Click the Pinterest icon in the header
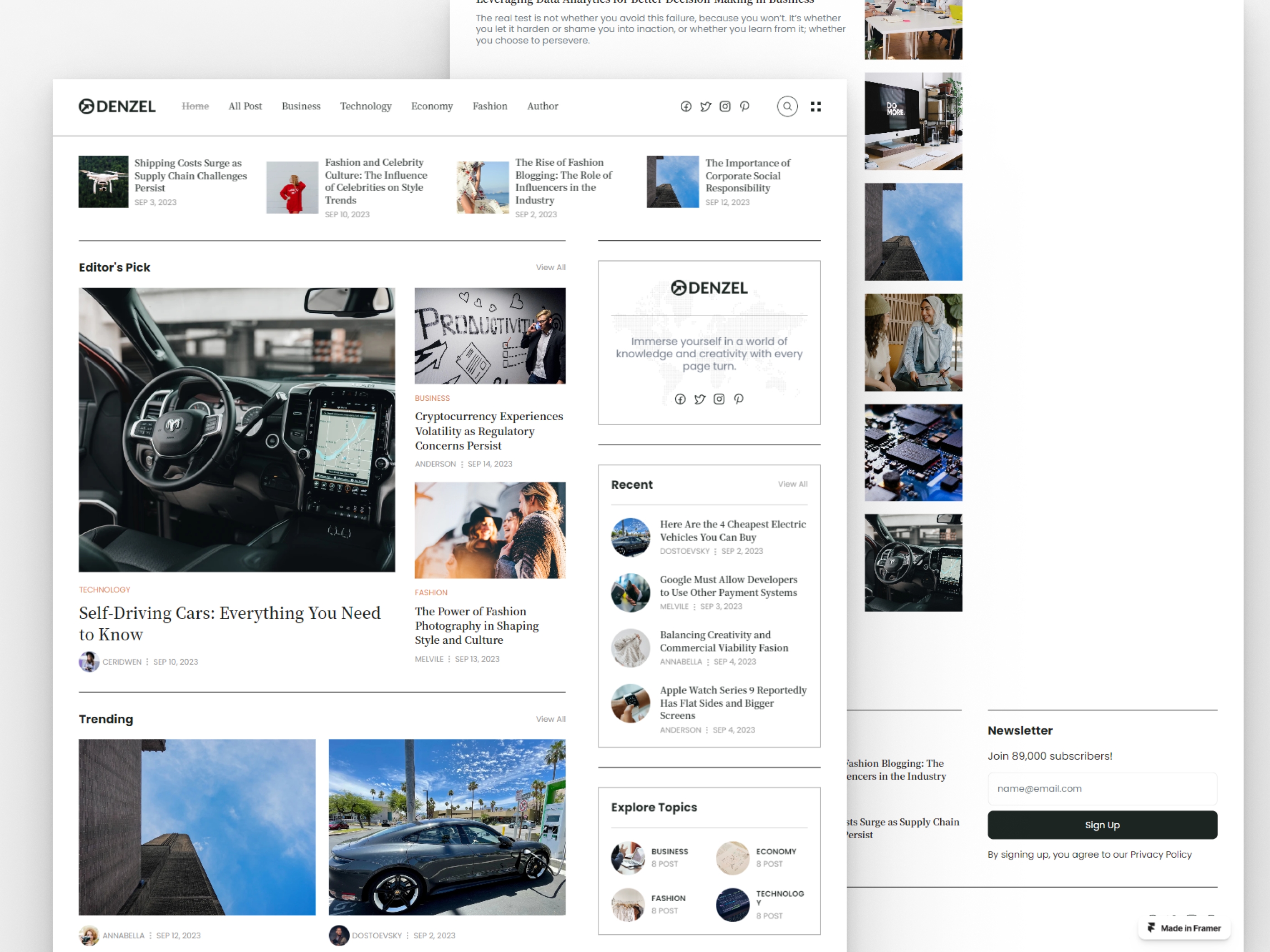Screen dimensions: 1270x952 click(744, 106)
